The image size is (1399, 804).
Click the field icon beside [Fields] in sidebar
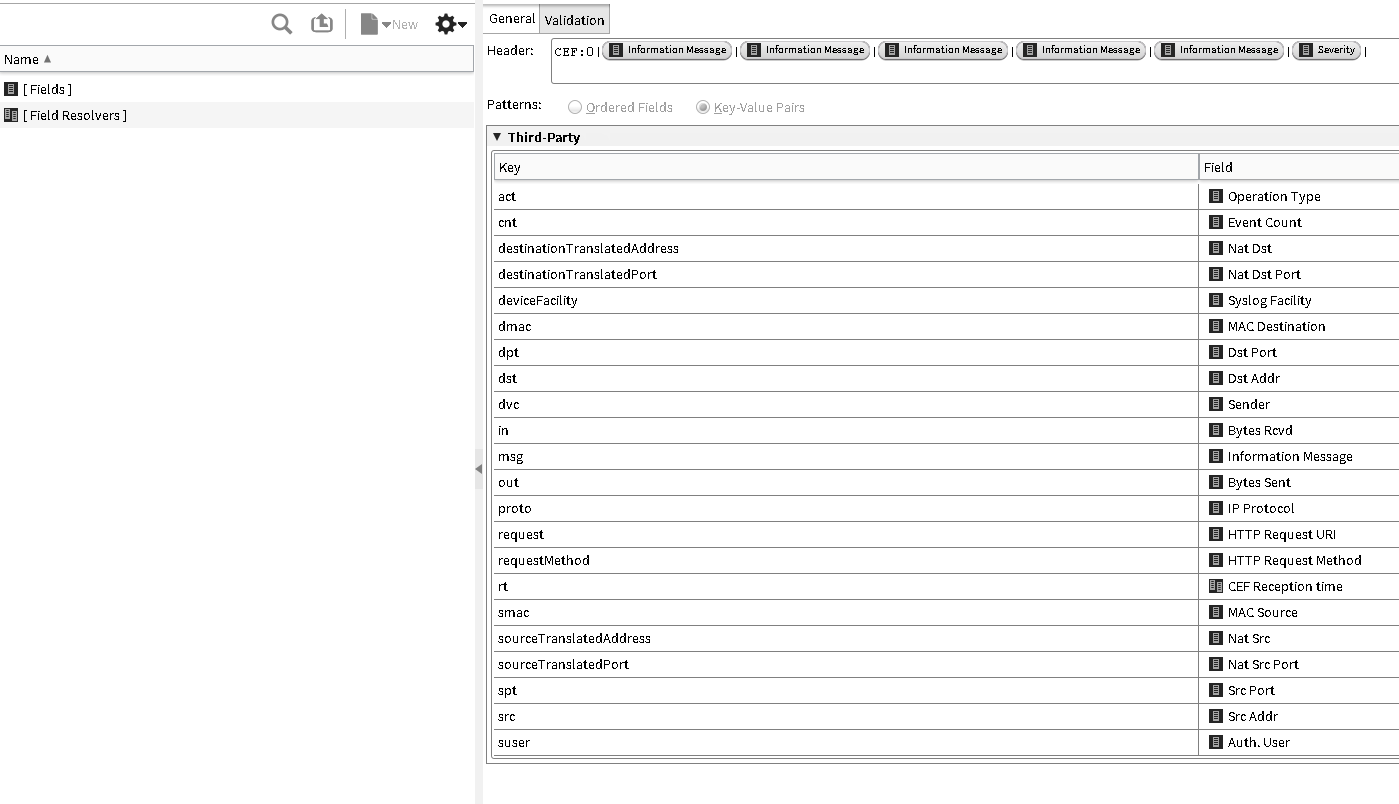click(12, 89)
